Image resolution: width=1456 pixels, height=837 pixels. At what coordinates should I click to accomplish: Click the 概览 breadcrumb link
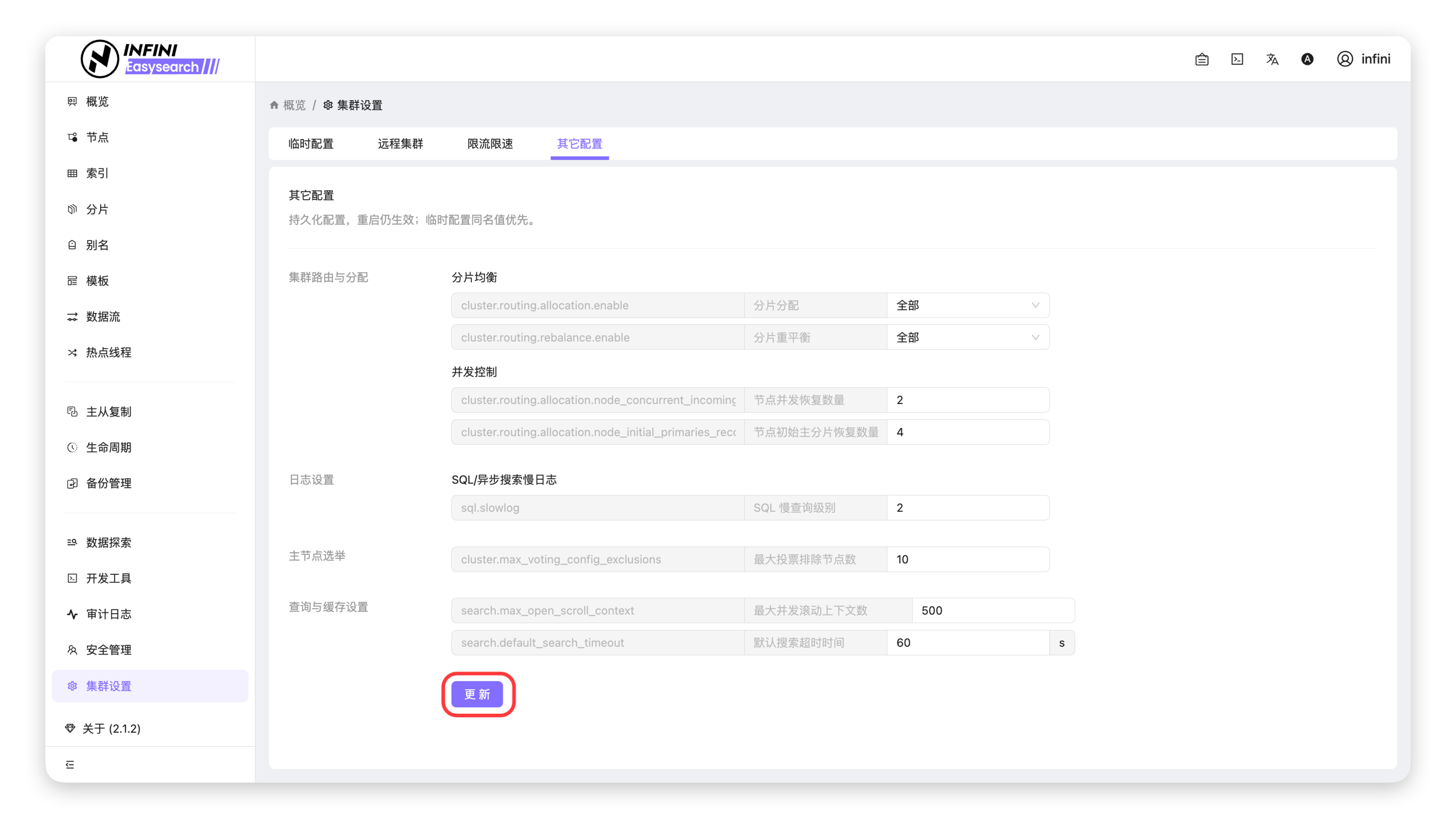294,105
